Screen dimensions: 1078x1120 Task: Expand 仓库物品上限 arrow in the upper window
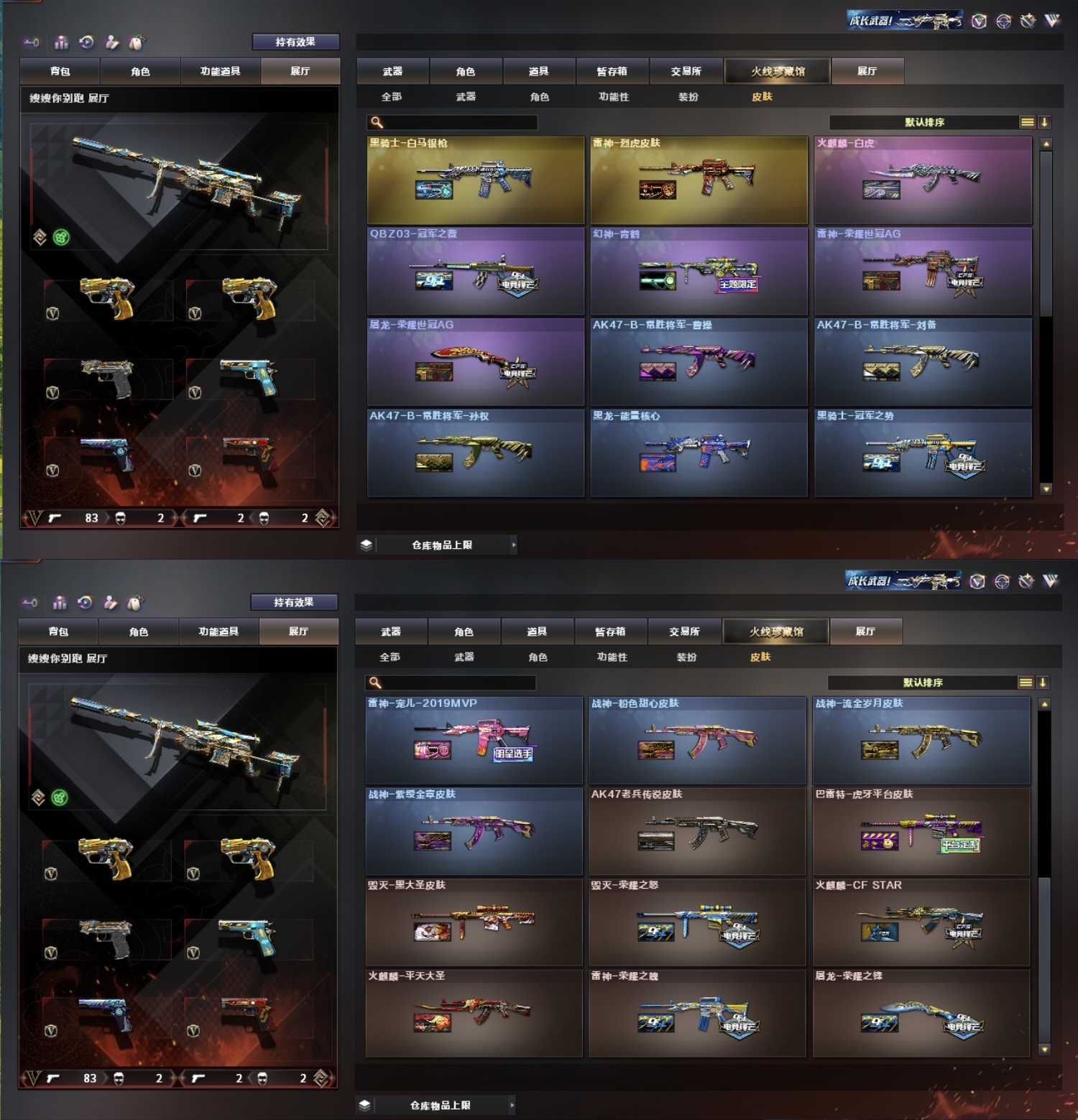click(x=513, y=545)
